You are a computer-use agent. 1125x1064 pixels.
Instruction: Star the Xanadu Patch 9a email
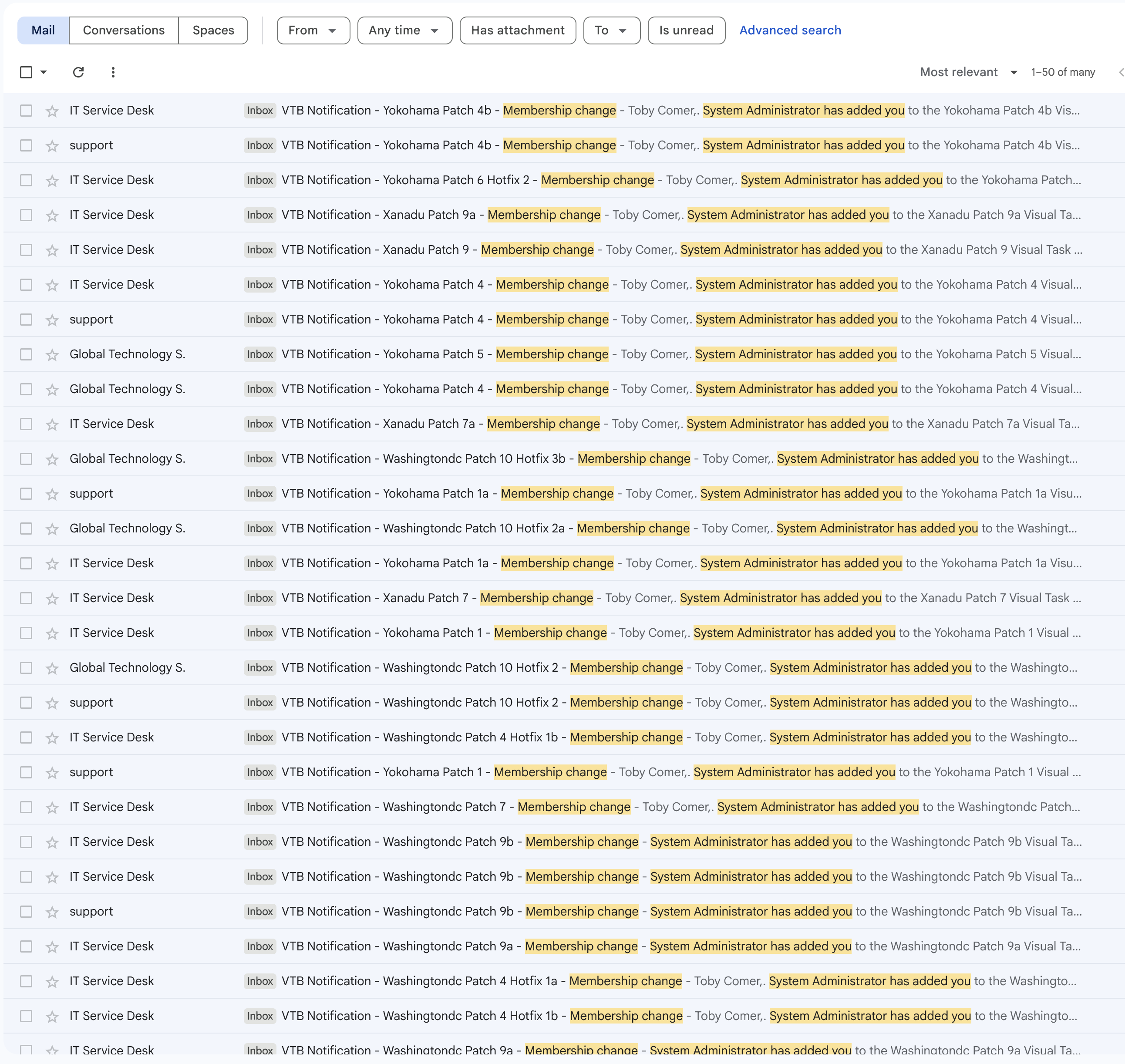pyautogui.click(x=52, y=215)
